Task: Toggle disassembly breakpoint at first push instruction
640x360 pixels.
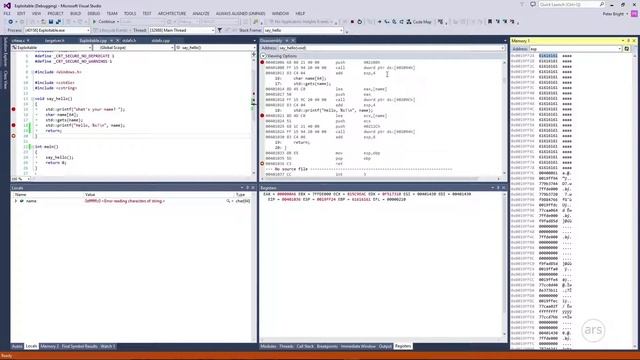Action: pos(262,62)
